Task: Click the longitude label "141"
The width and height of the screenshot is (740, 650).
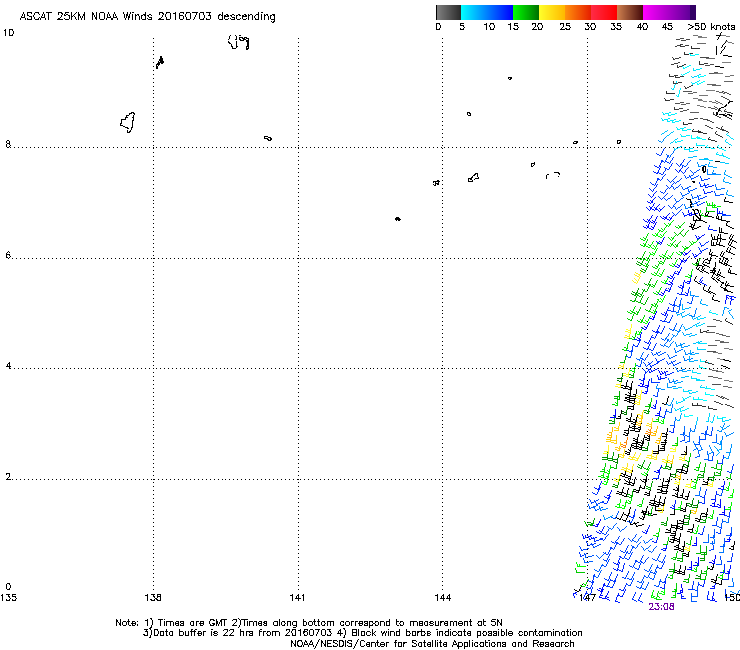Action: 297,598
